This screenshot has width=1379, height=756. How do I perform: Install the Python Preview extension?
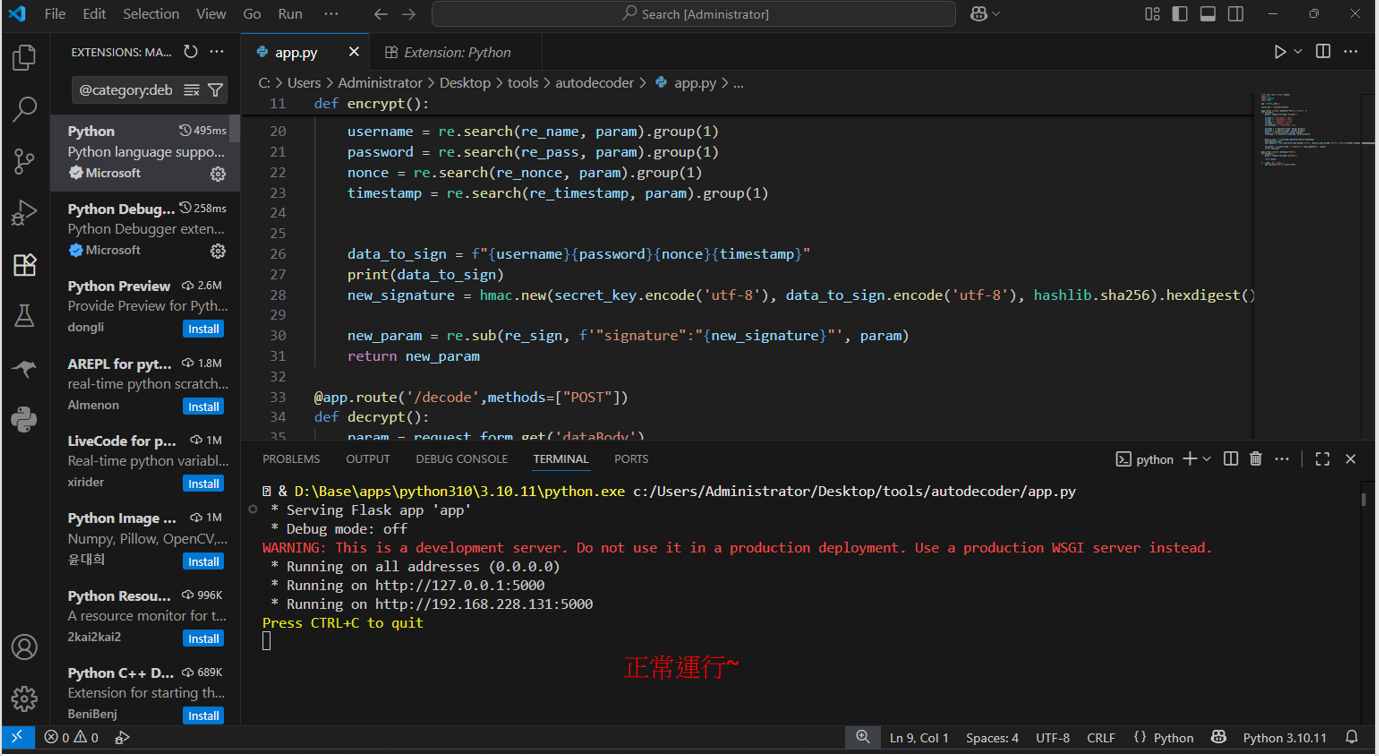[x=204, y=329]
